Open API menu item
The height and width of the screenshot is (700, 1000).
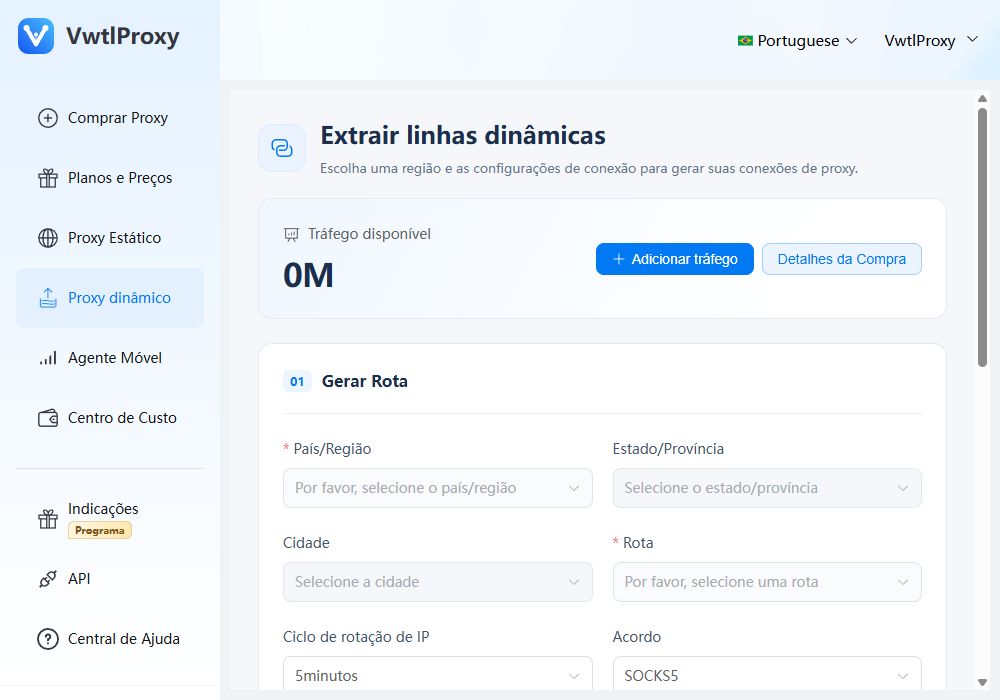pyautogui.click(x=110, y=579)
